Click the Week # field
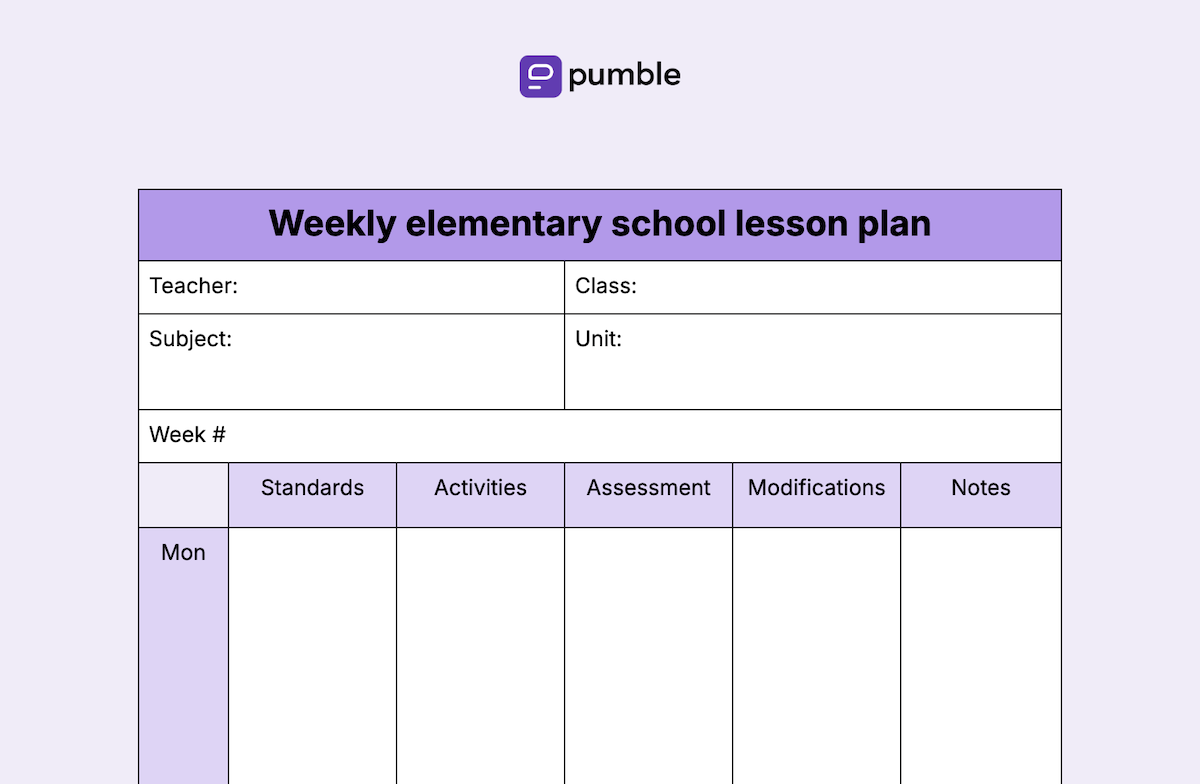 click(600, 436)
